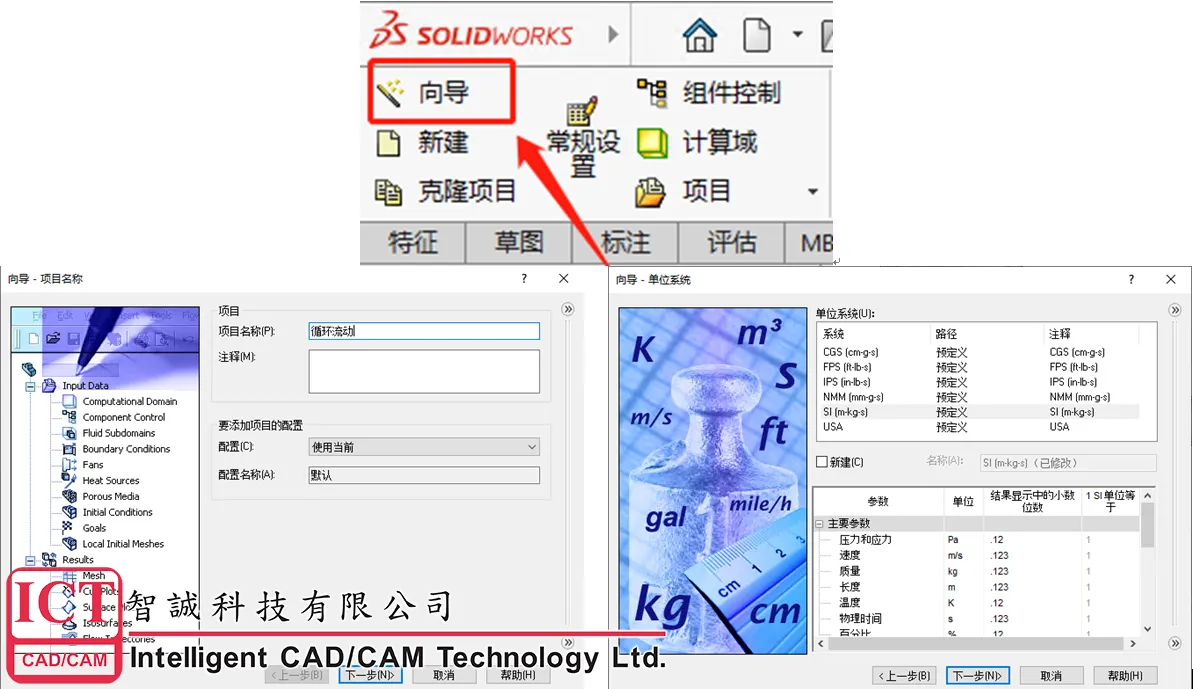The width and height of the screenshot is (1193, 689).
Task: Open the Project (项目) folder icon
Action: (x=652, y=191)
